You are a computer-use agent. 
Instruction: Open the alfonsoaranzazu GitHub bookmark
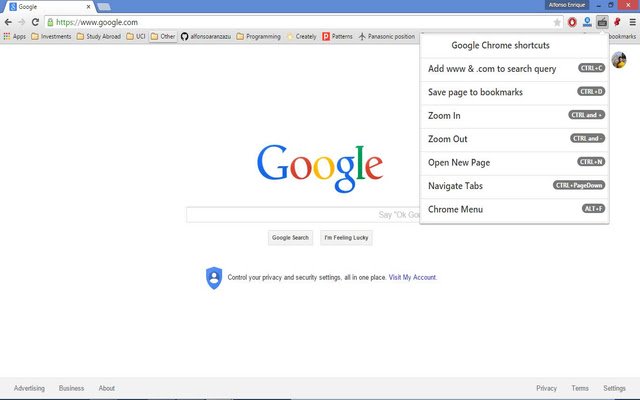(x=206, y=36)
